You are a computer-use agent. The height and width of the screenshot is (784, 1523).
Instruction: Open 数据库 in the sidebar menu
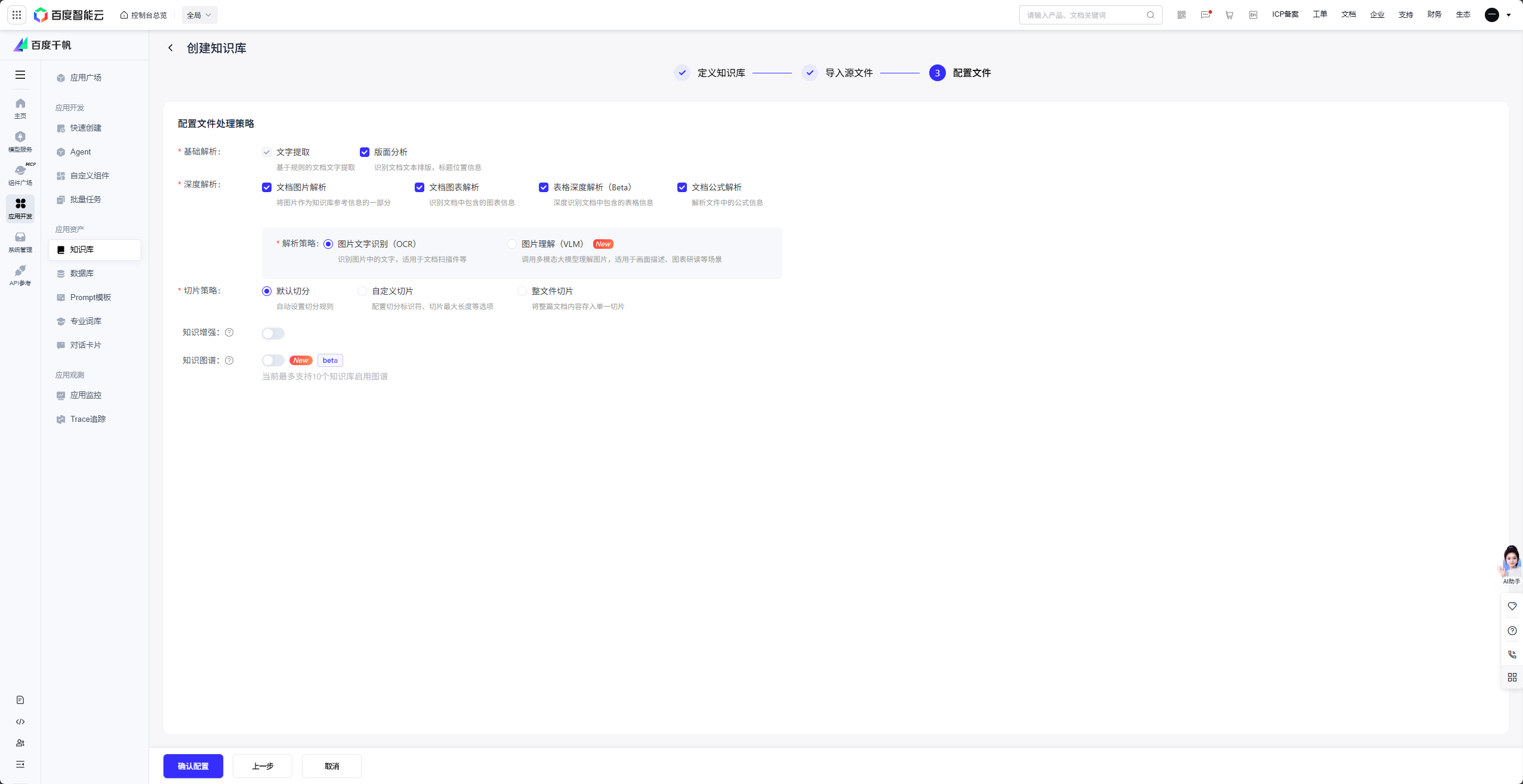(82, 273)
